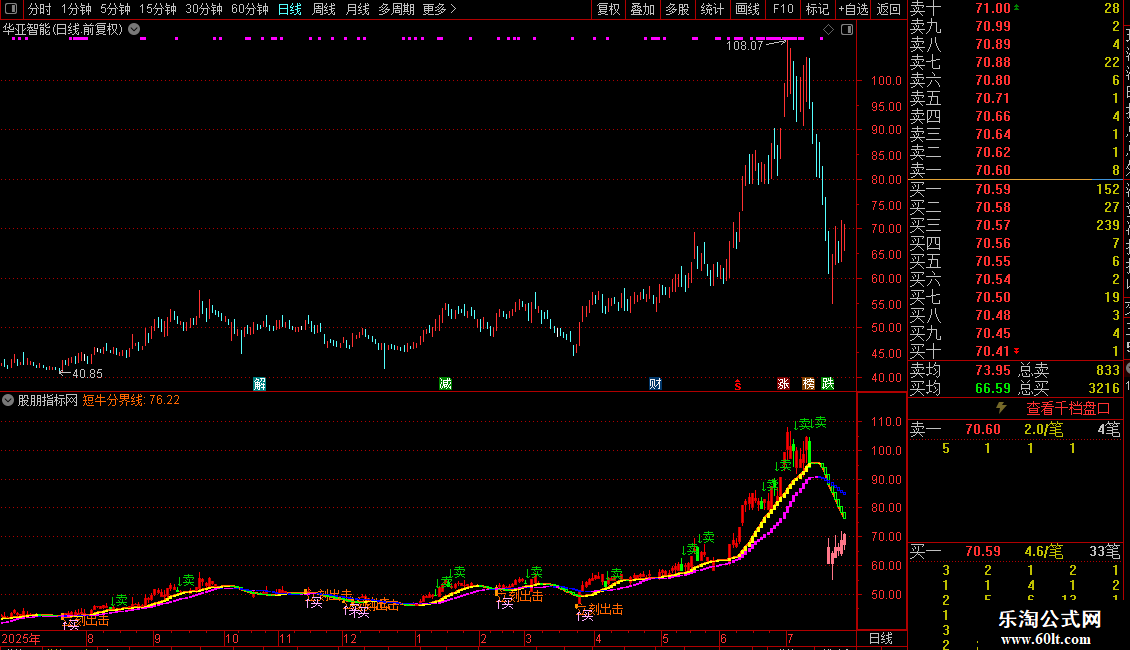Click the 解 event marker
This screenshot has height=650, width=1130.
(259, 383)
